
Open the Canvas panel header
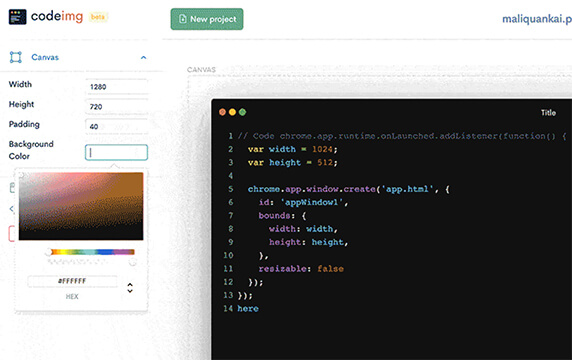78,57
